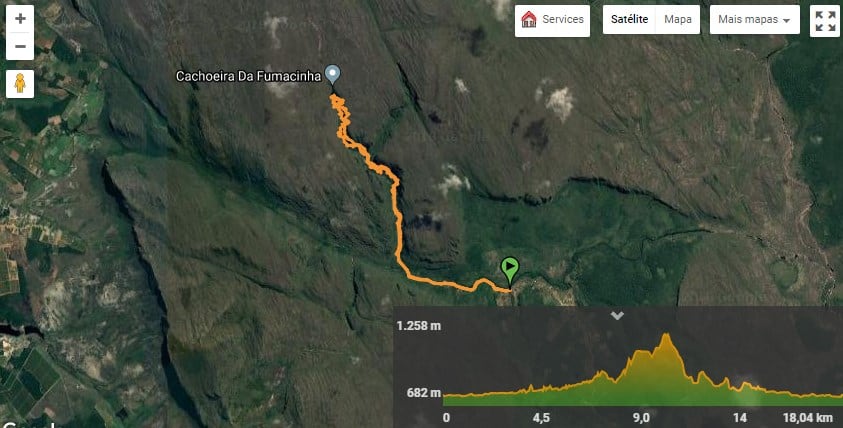This screenshot has height=428, width=843.
Task: Click the 1.258 m max elevation label
Action: click(x=419, y=325)
